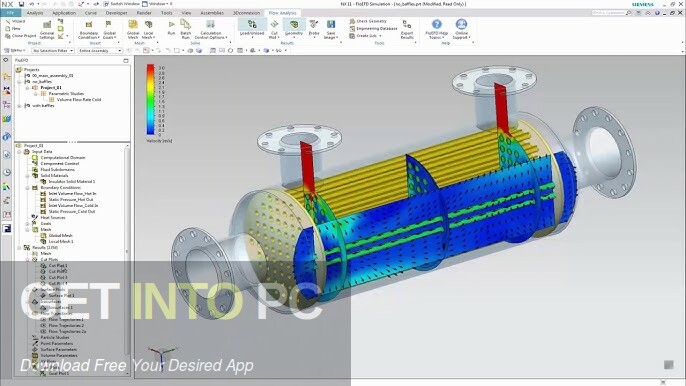686x386 pixels.
Task: Click the clock history sidebar icon
Action: (7, 172)
